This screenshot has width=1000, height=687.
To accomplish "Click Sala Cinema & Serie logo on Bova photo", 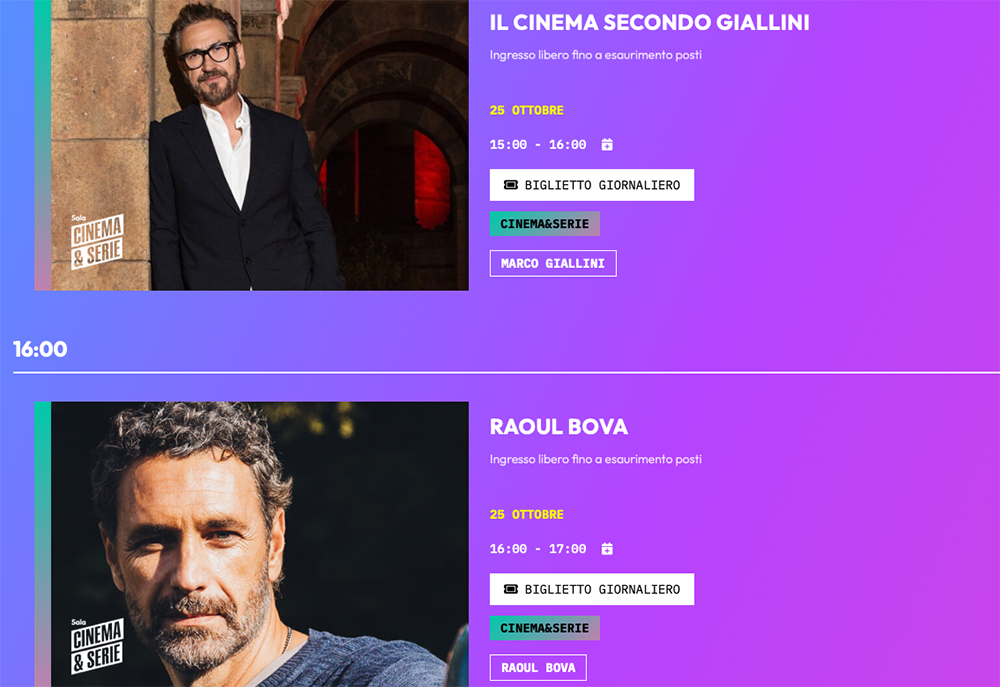I will click(96, 646).
